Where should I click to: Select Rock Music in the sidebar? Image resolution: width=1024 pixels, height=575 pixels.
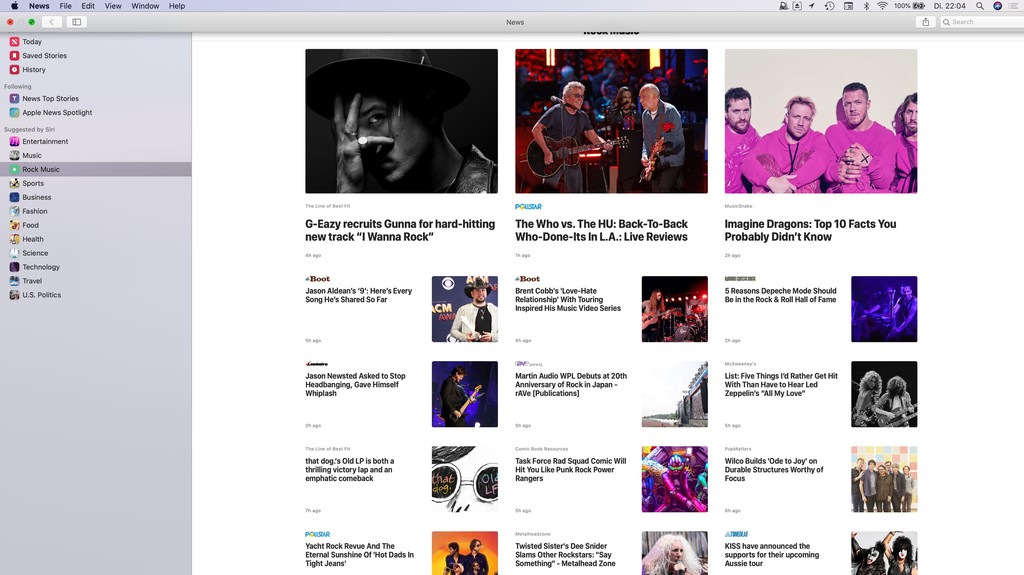95,169
